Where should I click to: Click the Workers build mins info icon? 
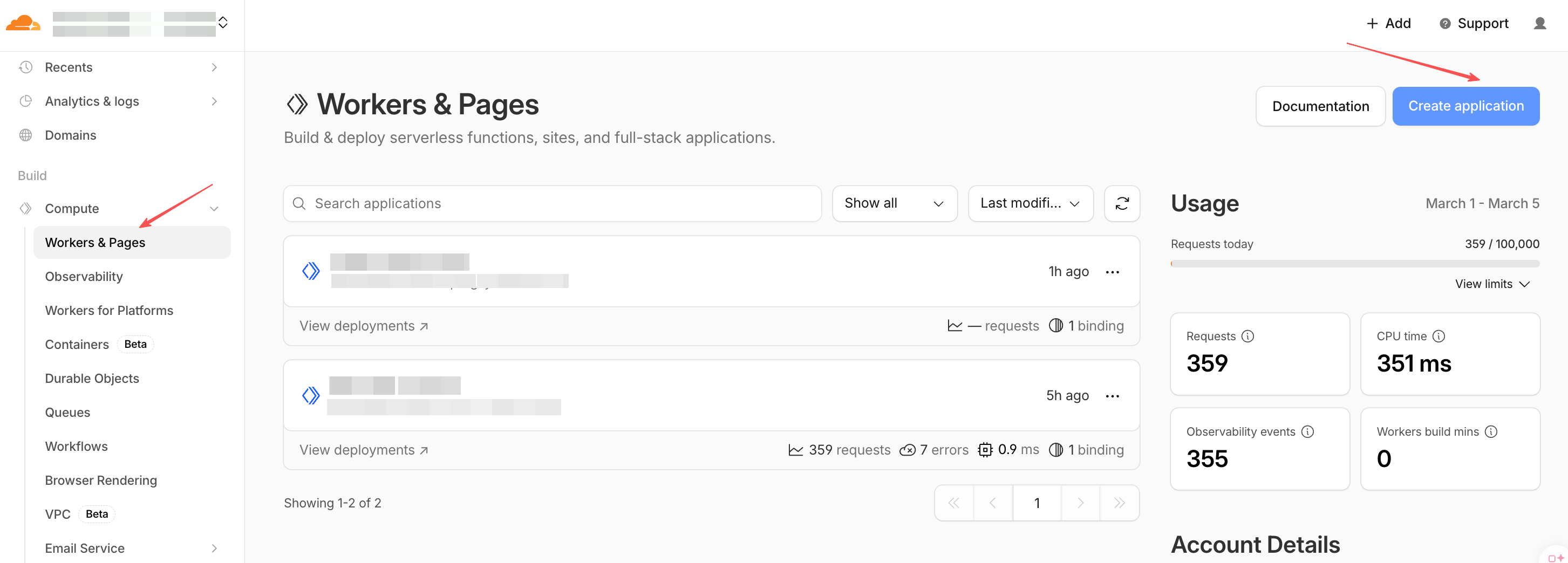1491,431
